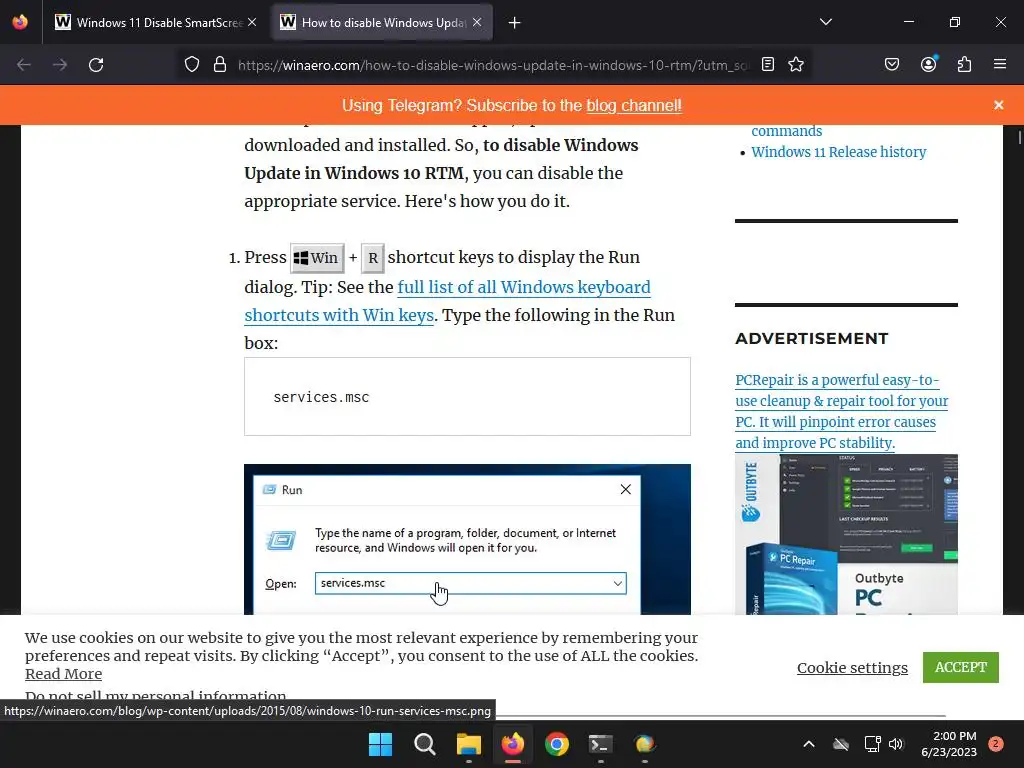Viewport: 1024px width, 768px height.
Task: Click the site security padlock icon
Action: click(x=220, y=65)
